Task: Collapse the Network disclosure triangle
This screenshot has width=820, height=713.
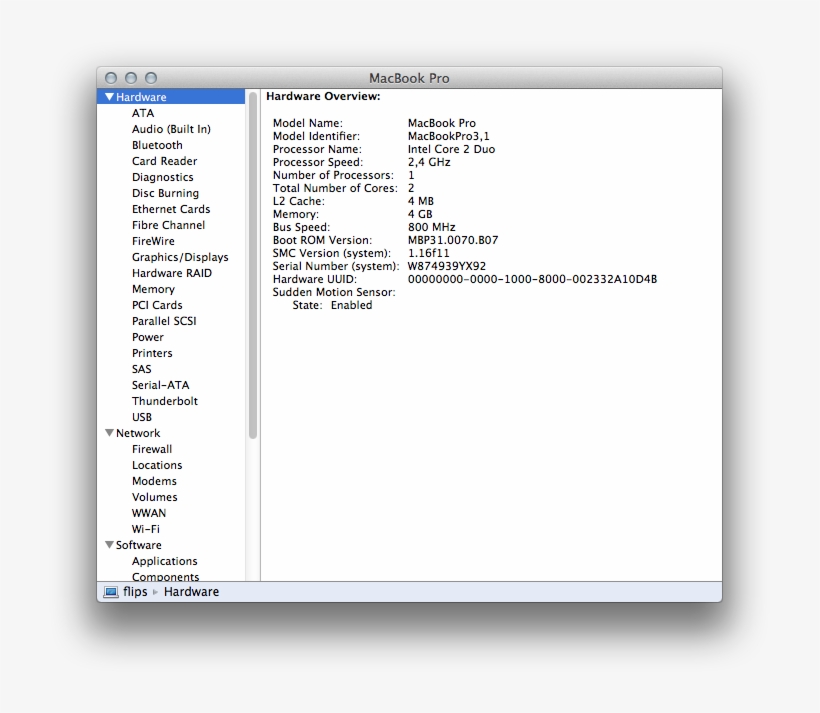Action: [109, 432]
